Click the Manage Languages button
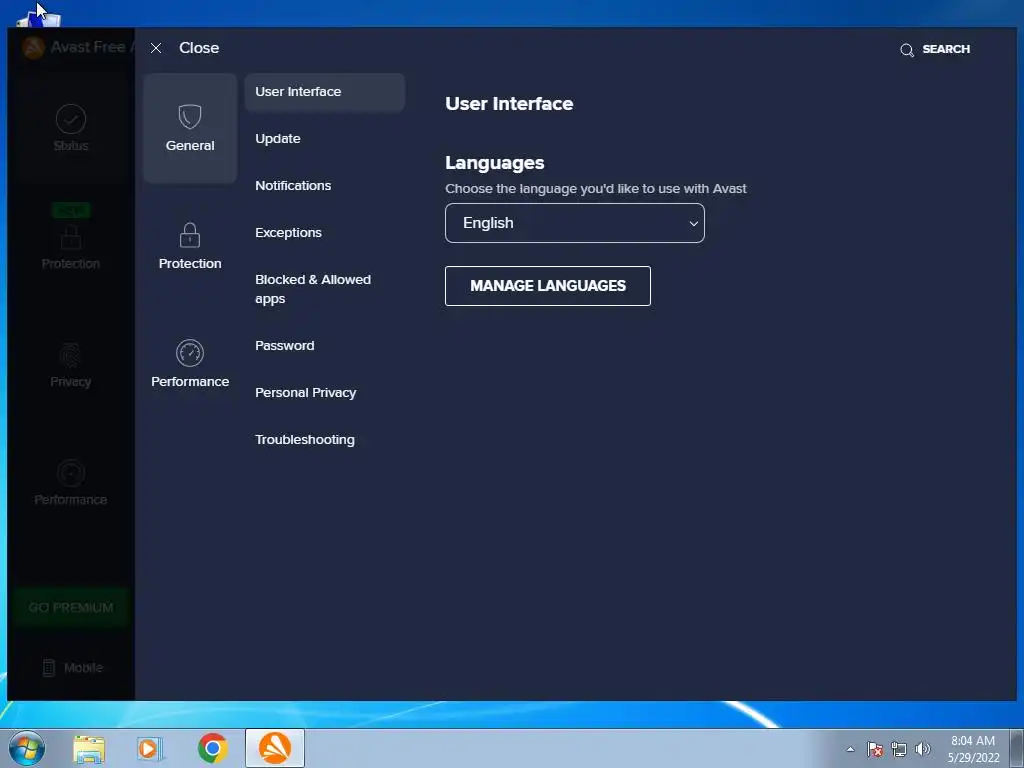The width and height of the screenshot is (1024, 768). coord(548,286)
